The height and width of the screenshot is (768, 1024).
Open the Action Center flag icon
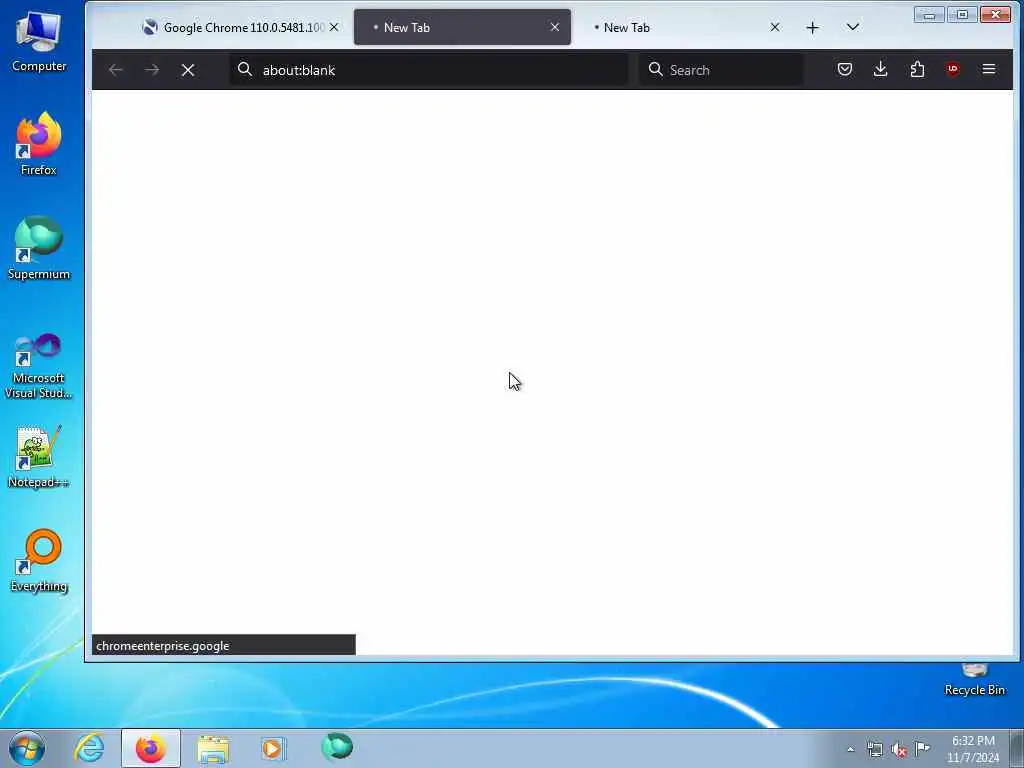[x=923, y=749]
